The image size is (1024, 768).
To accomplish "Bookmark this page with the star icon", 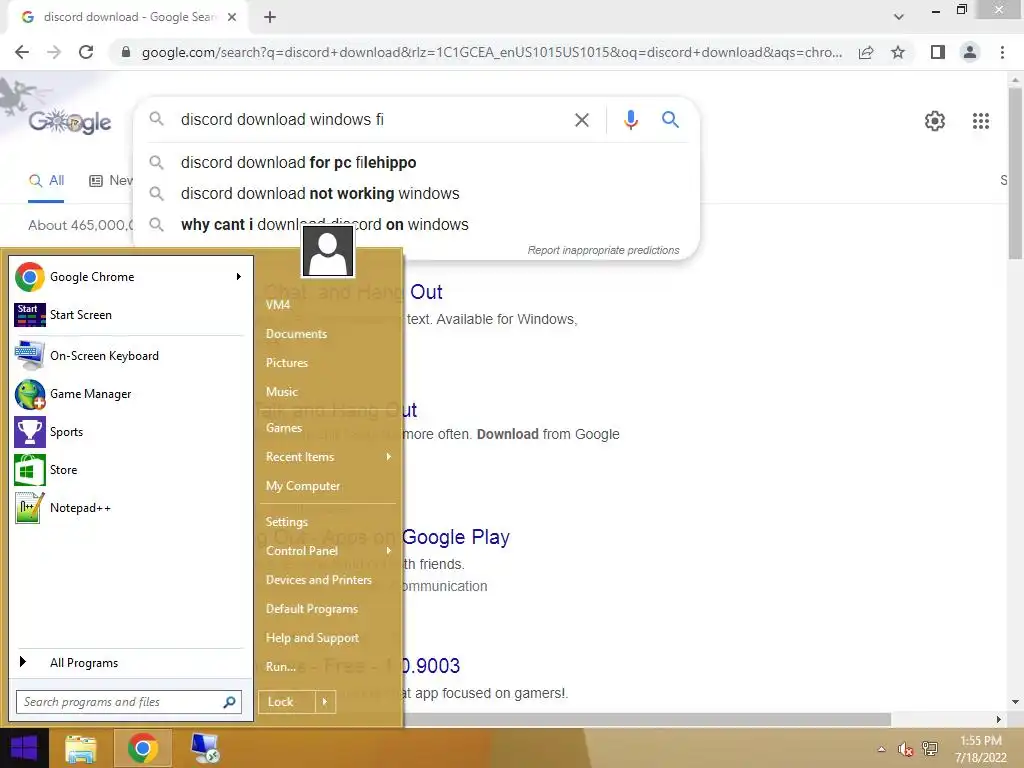I will pyautogui.click(x=898, y=52).
